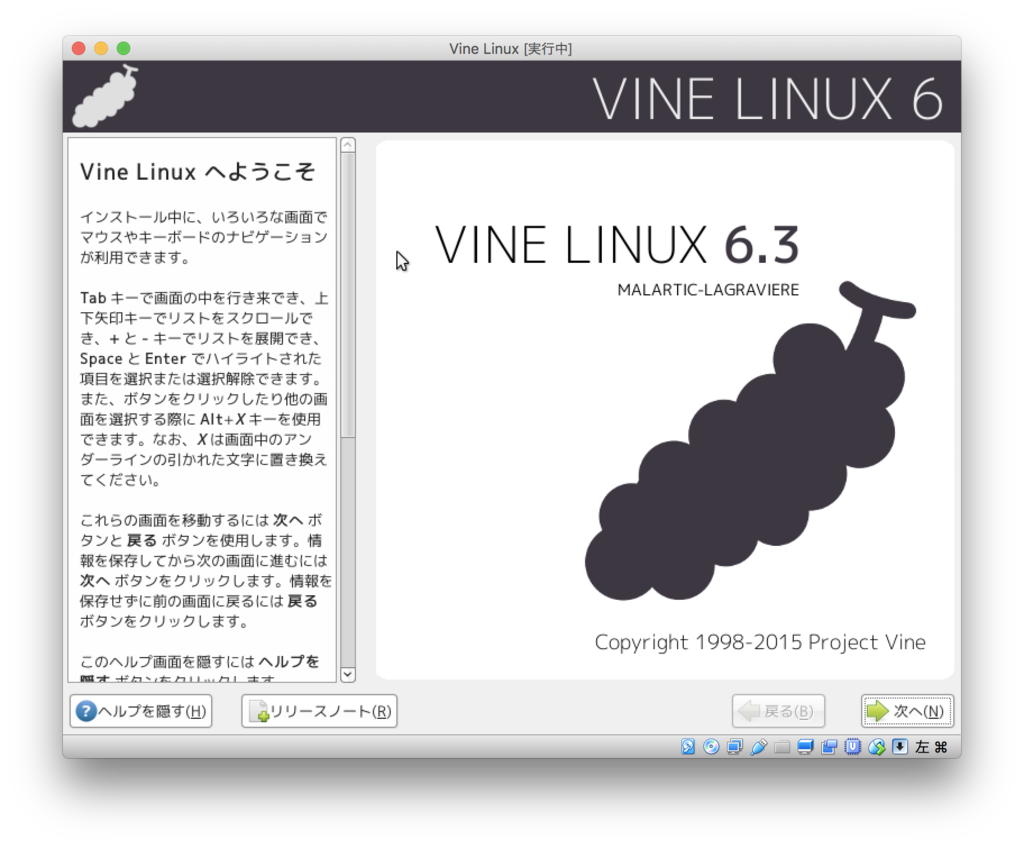Click the MALARTIC-LAGRAVIERE codename text

708,290
